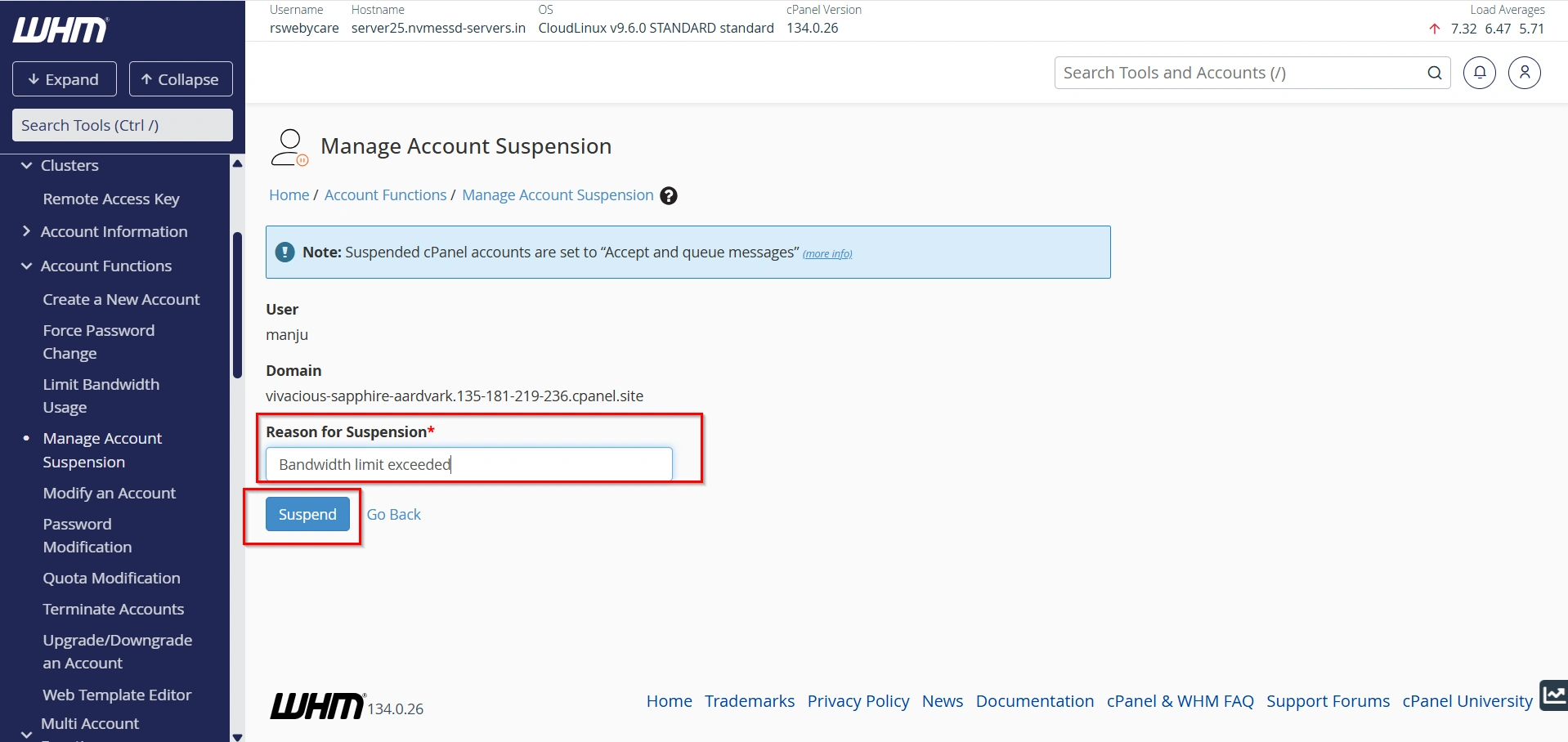Open Limit Bandwidth Usage
Screen dimensions: 1568x742
[x=101, y=396]
